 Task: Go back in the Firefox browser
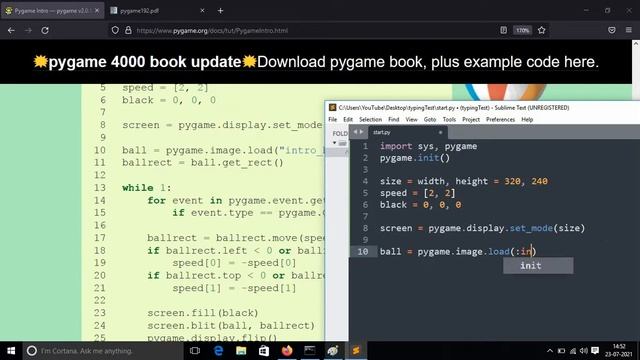pos(11,30)
